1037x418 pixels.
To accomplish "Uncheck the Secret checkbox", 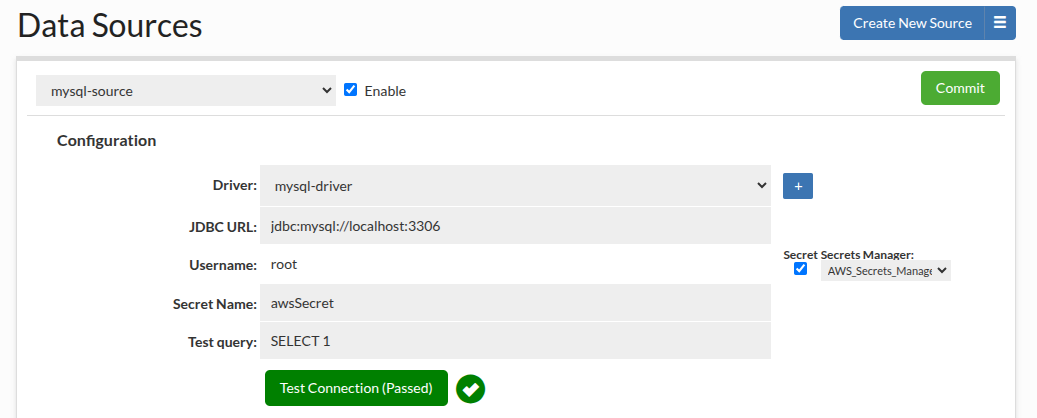I will (800, 269).
